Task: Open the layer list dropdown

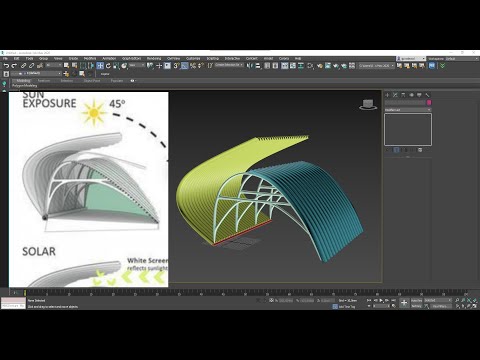Action: coord(36,73)
